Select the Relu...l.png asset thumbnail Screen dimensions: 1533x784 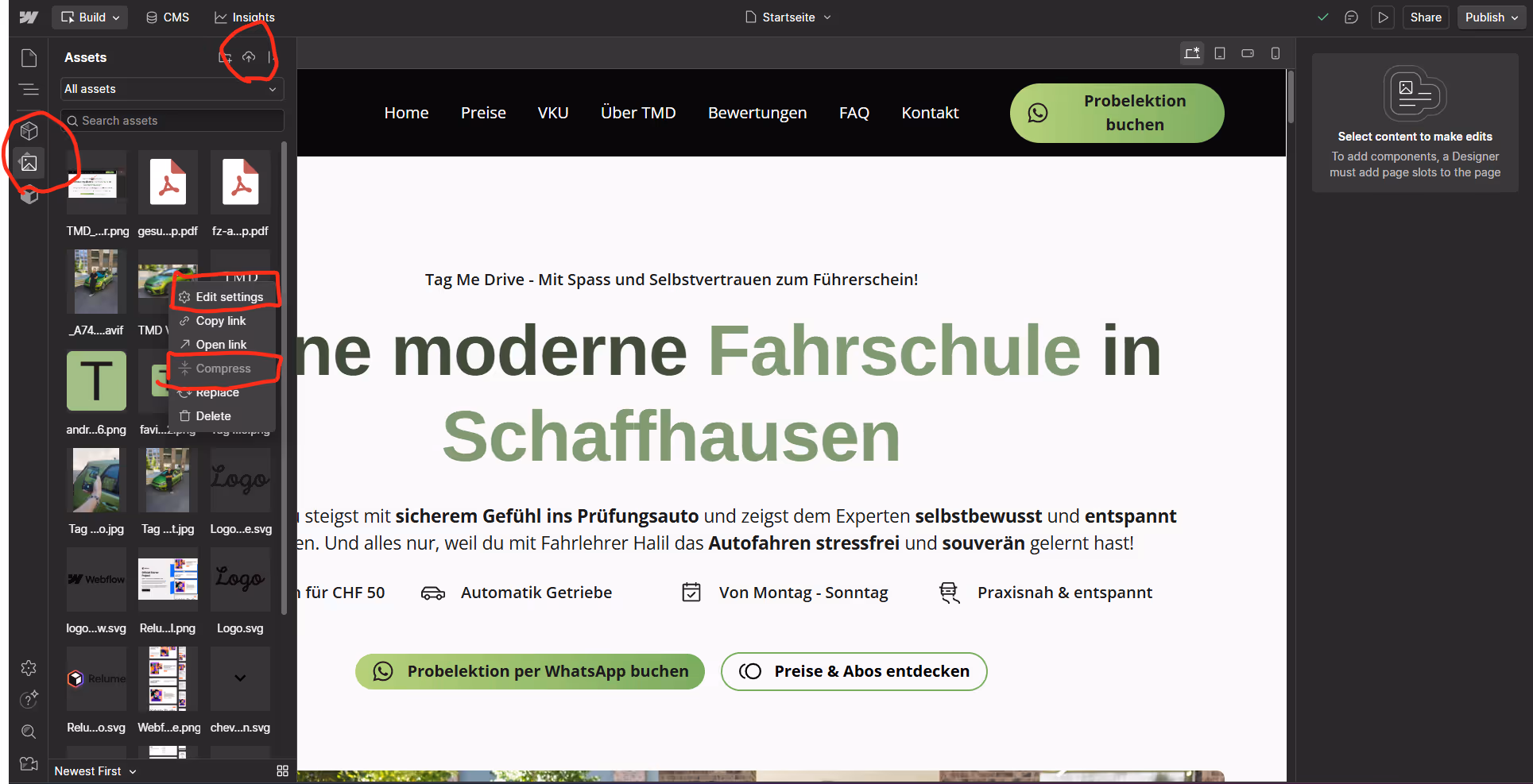[168, 580]
